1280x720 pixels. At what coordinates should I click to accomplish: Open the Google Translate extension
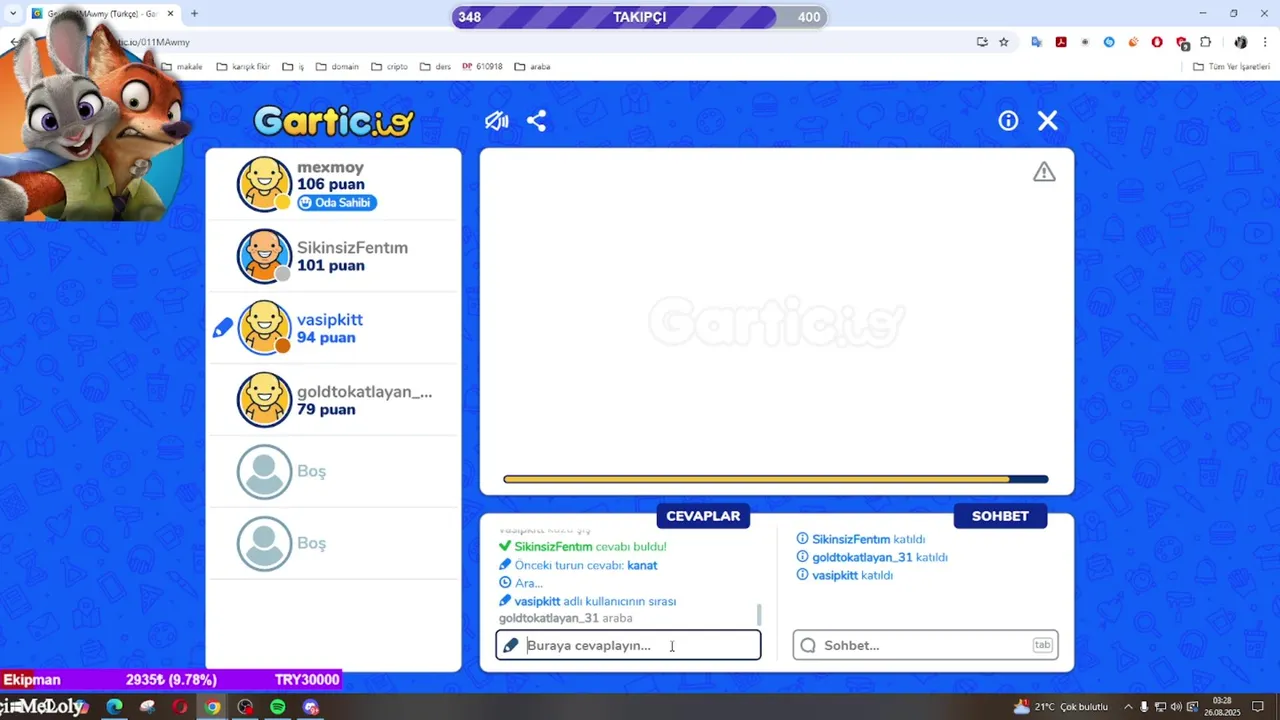click(1037, 42)
